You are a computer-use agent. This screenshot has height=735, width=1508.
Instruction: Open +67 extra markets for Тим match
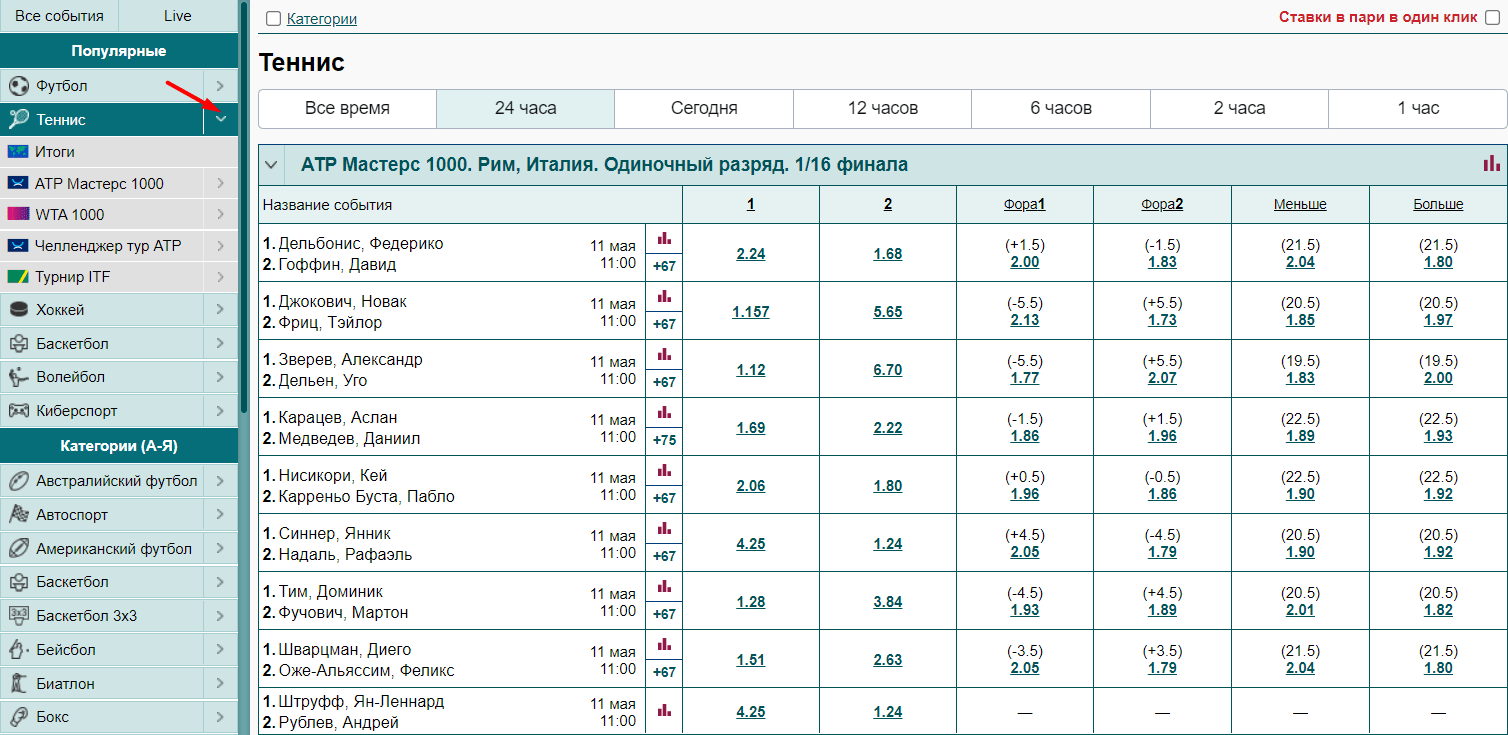(x=664, y=614)
